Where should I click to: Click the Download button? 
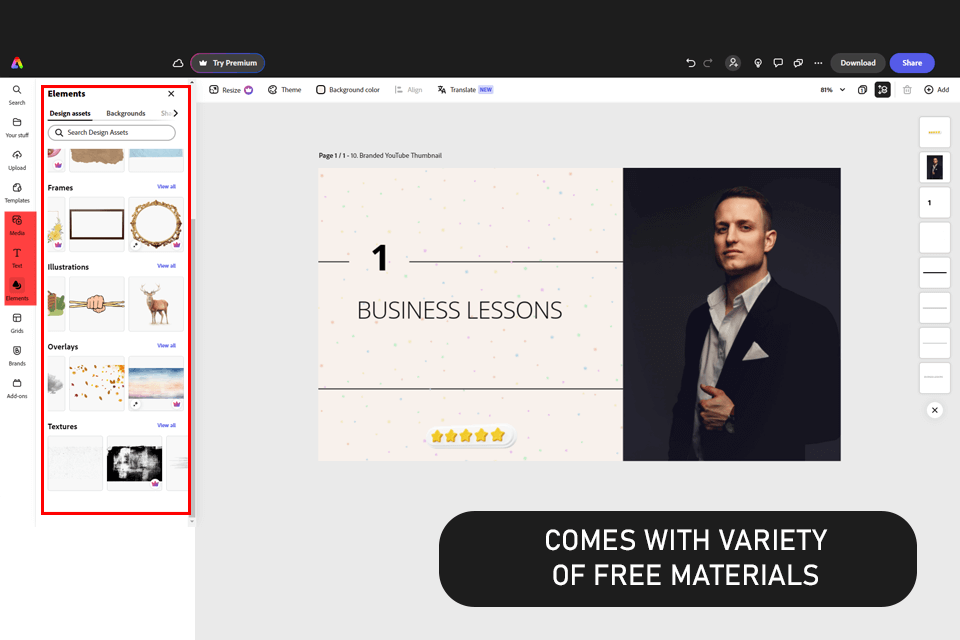(x=857, y=63)
